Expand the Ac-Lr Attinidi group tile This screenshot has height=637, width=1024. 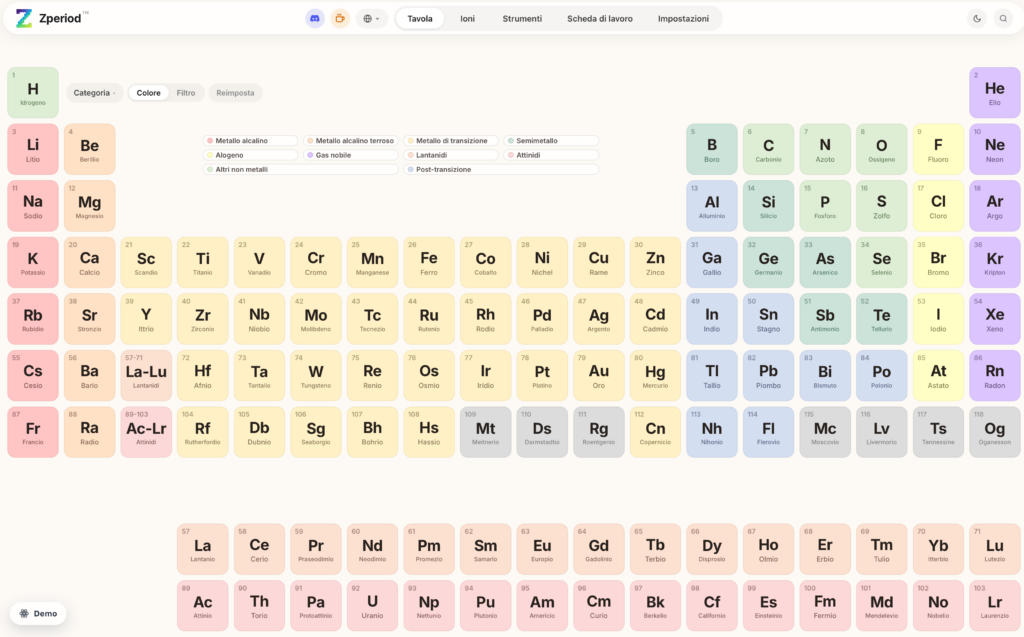click(146, 432)
